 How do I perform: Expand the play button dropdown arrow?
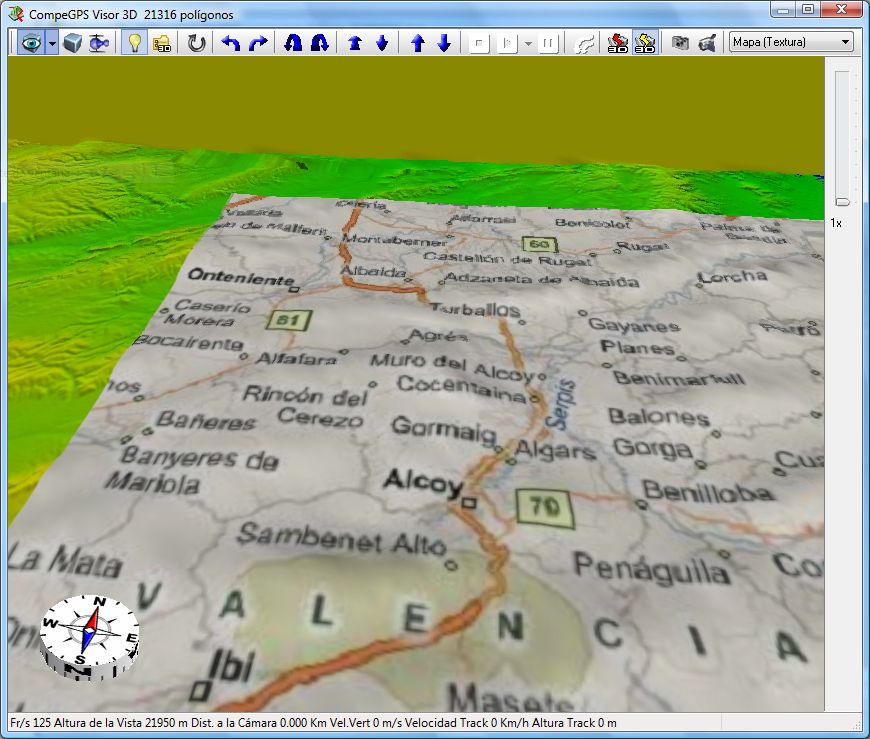pyautogui.click(x=527, y=43)
